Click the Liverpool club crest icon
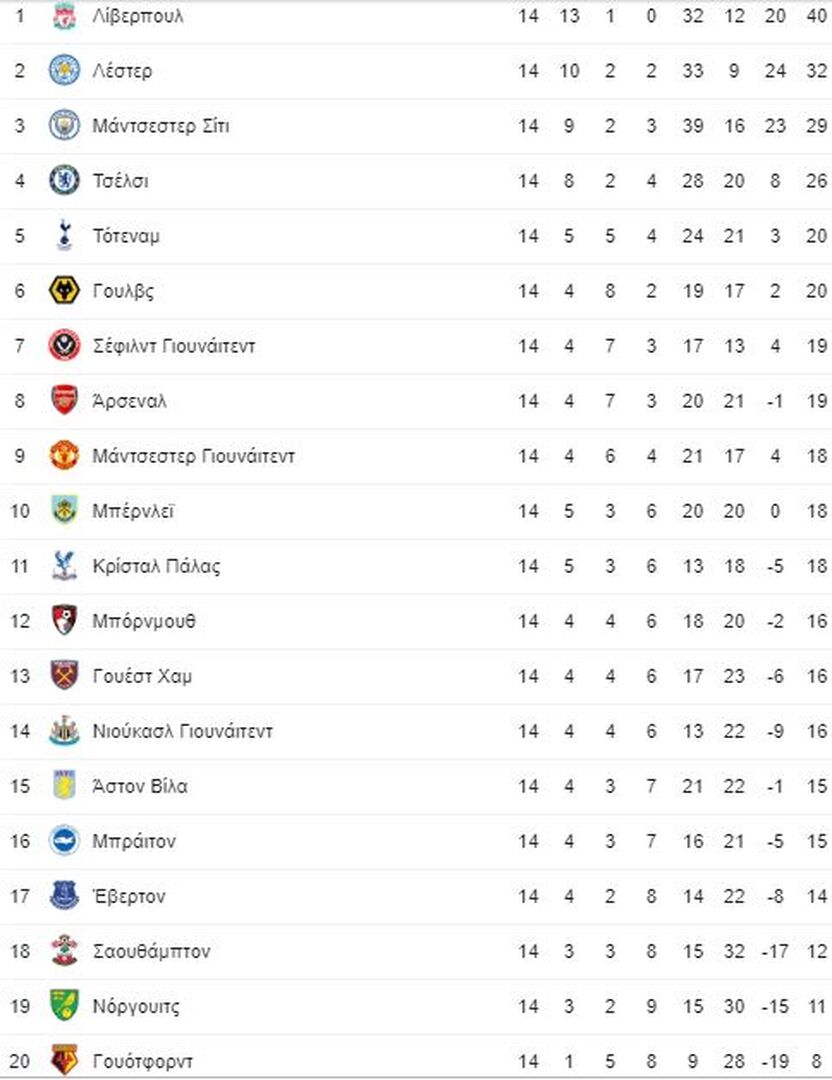 click(64, 15)
